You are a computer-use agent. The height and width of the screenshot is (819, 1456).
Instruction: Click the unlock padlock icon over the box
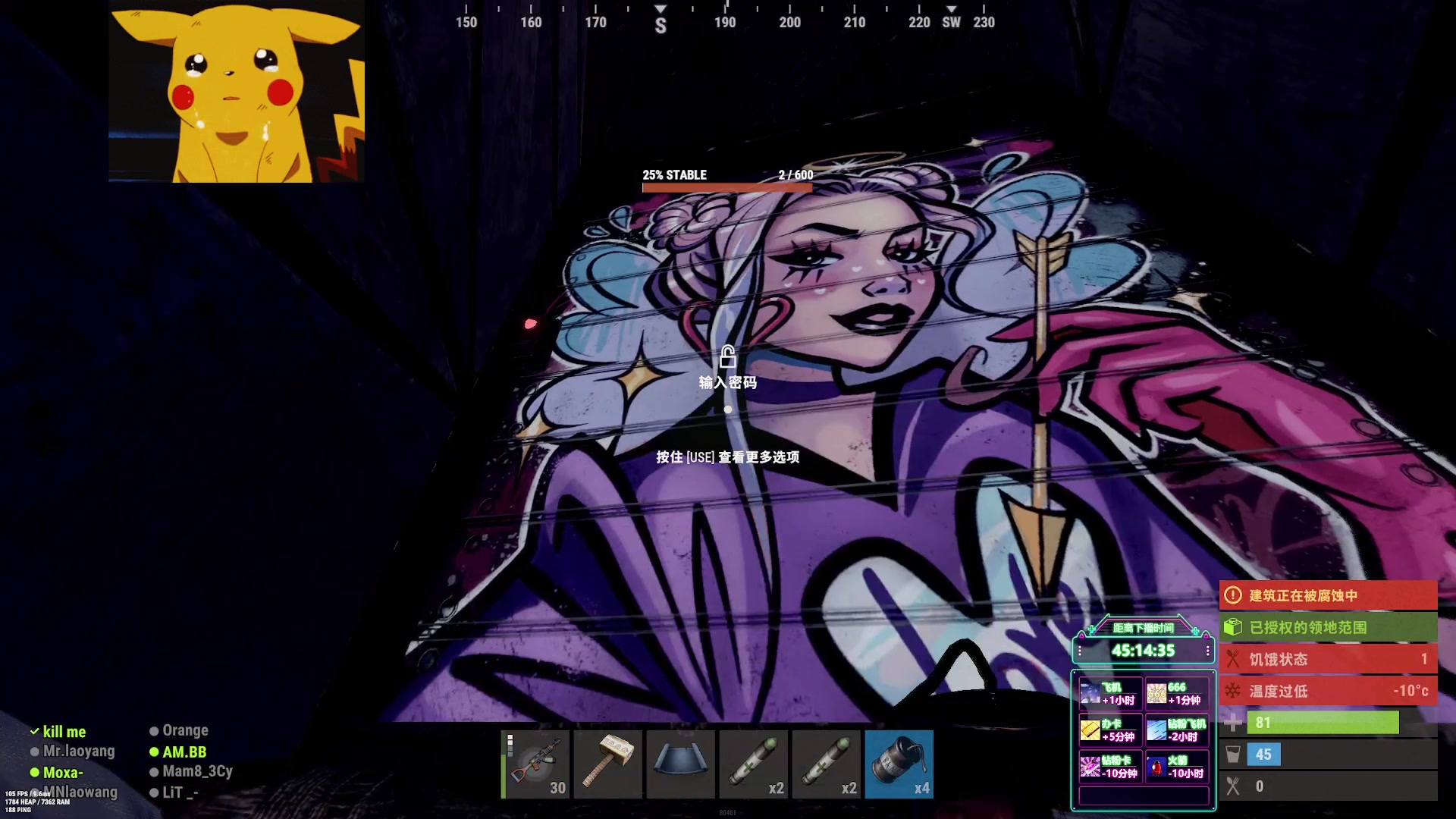728,356
